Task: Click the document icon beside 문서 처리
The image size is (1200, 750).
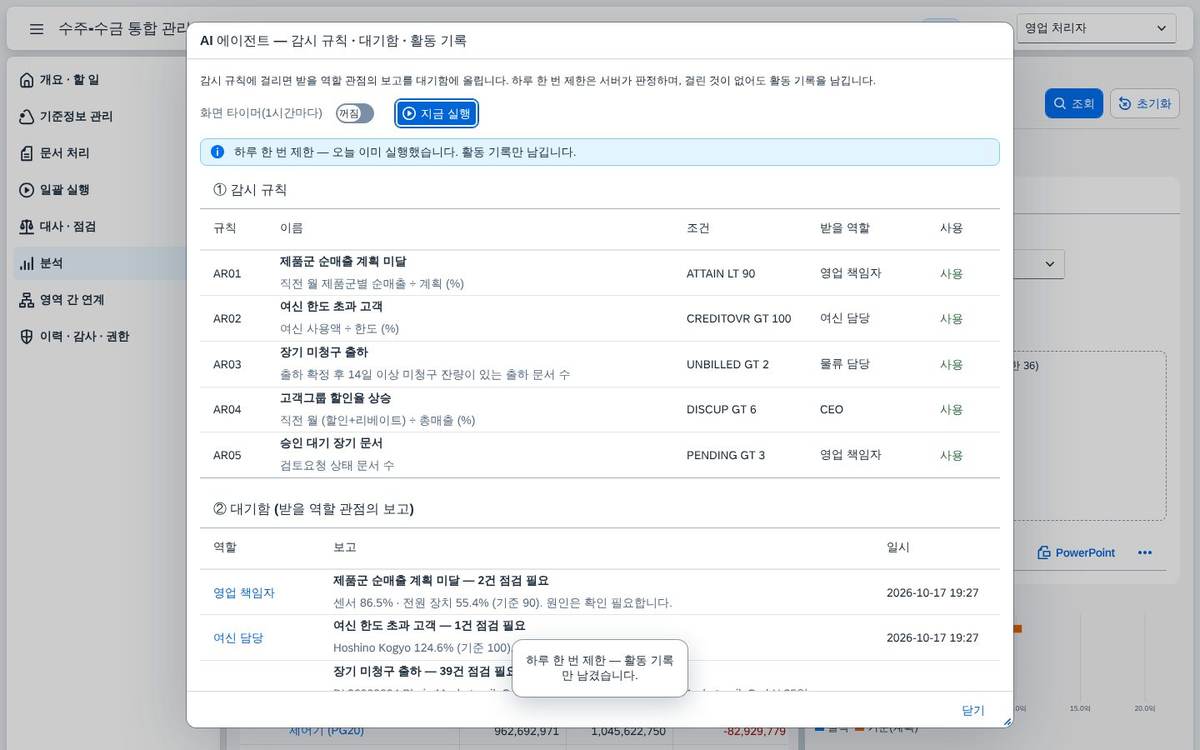Action: [27, 153]
